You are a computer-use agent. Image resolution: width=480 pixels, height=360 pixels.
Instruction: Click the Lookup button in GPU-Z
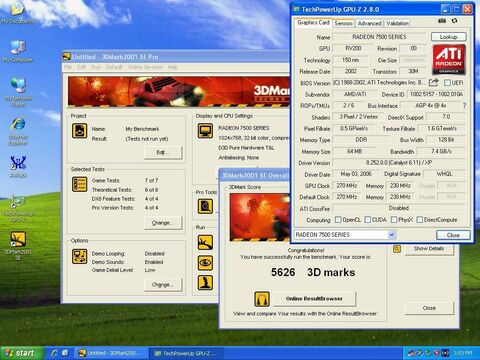tap(448, 37)
